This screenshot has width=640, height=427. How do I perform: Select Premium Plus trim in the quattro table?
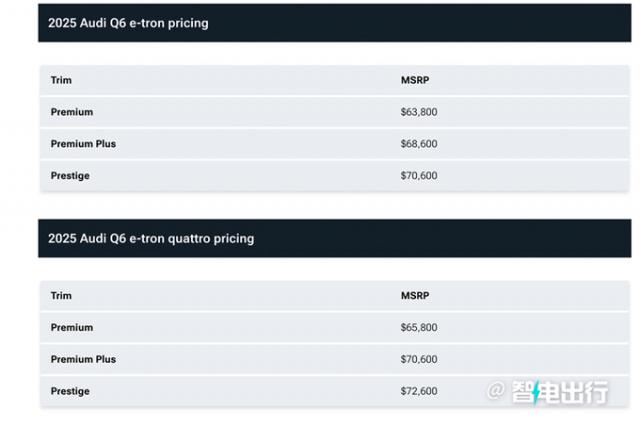point(83,360)
